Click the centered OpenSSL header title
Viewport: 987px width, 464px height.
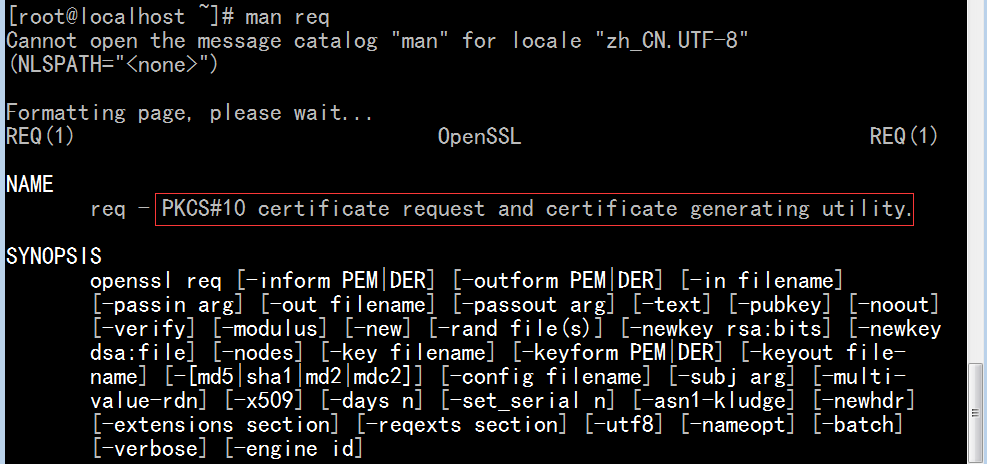pyautogui.click(x=480, y=136)
